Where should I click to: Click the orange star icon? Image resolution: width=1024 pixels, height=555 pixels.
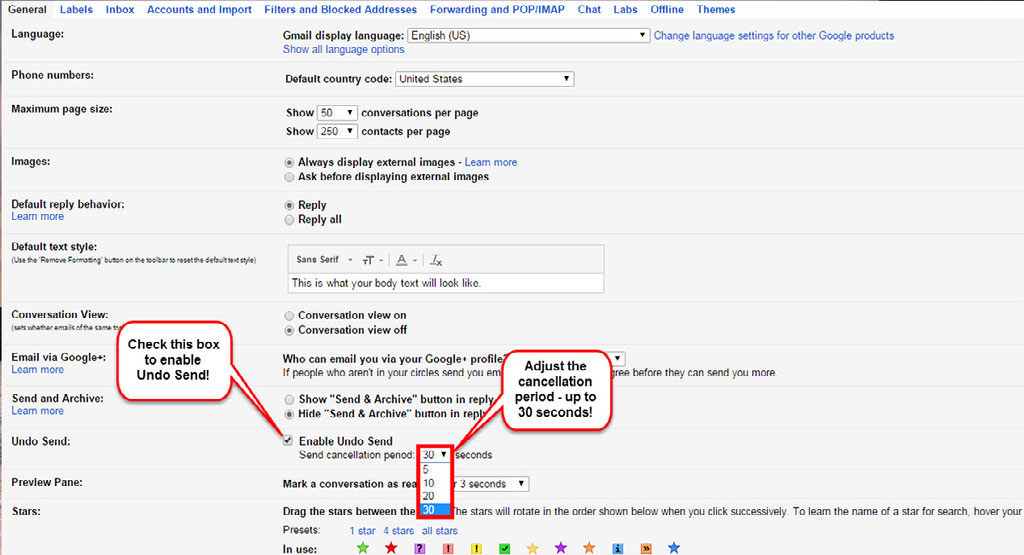click(x=589, y=548)
